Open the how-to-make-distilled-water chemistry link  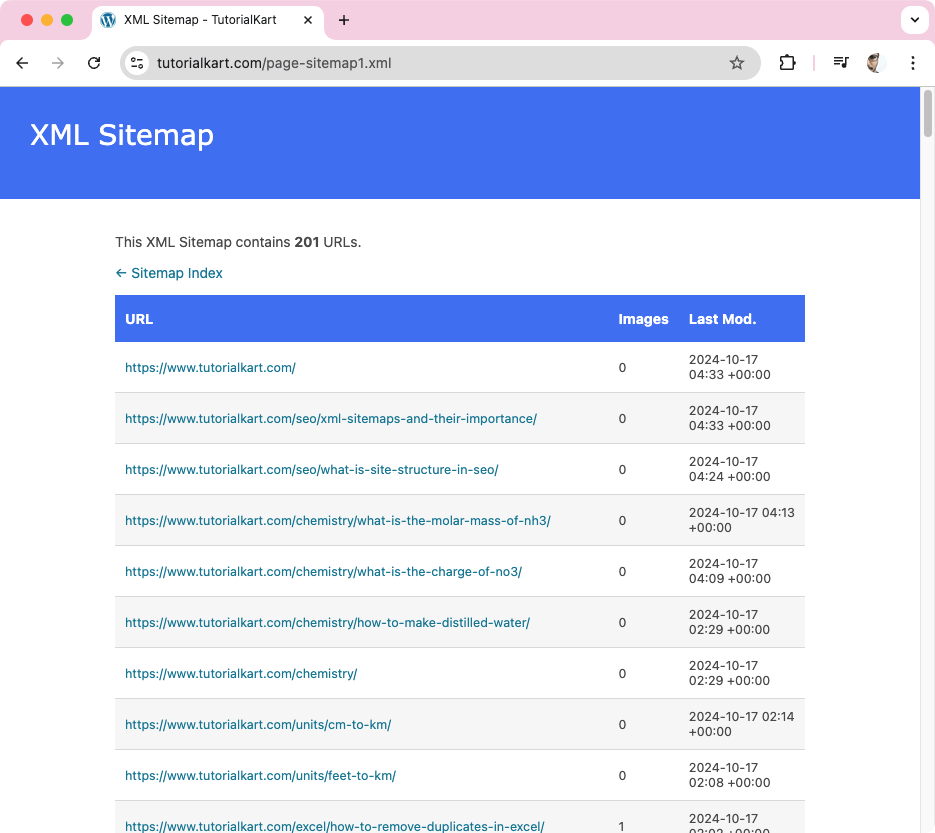click(x=327, y=622)
